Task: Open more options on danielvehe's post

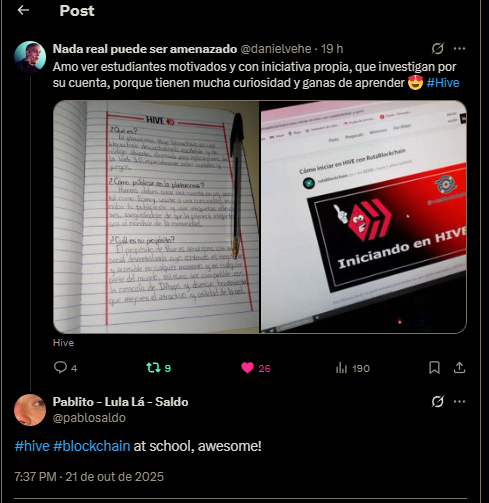Action: [459, 49]
